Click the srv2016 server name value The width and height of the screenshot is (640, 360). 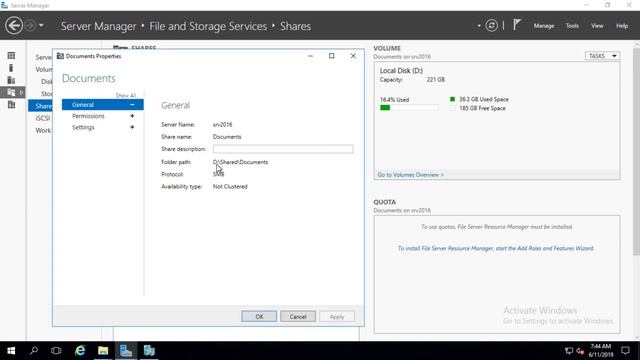(x=222, y=124)
